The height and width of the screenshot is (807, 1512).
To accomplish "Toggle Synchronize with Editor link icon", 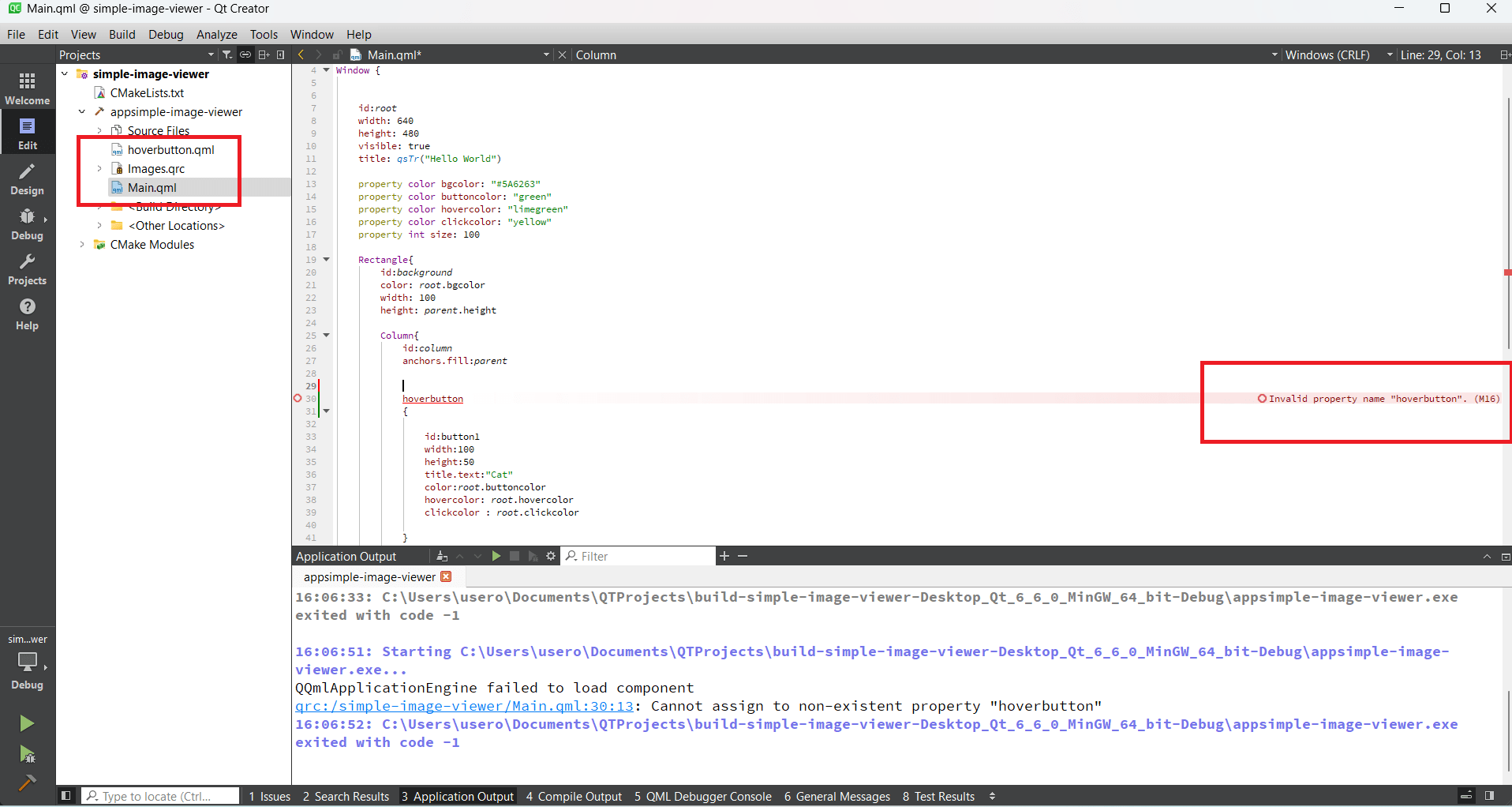I will pos(245,54).
